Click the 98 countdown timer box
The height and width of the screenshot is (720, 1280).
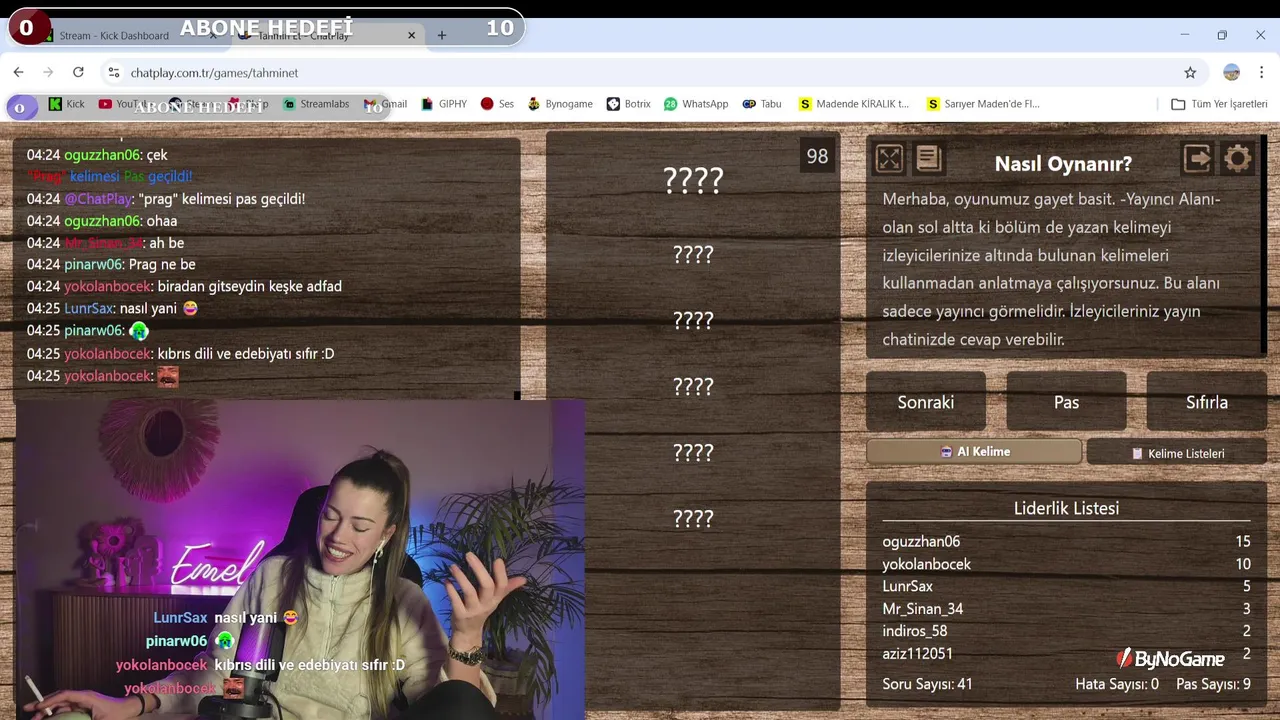pyautogui.click(x=817, y=156)
